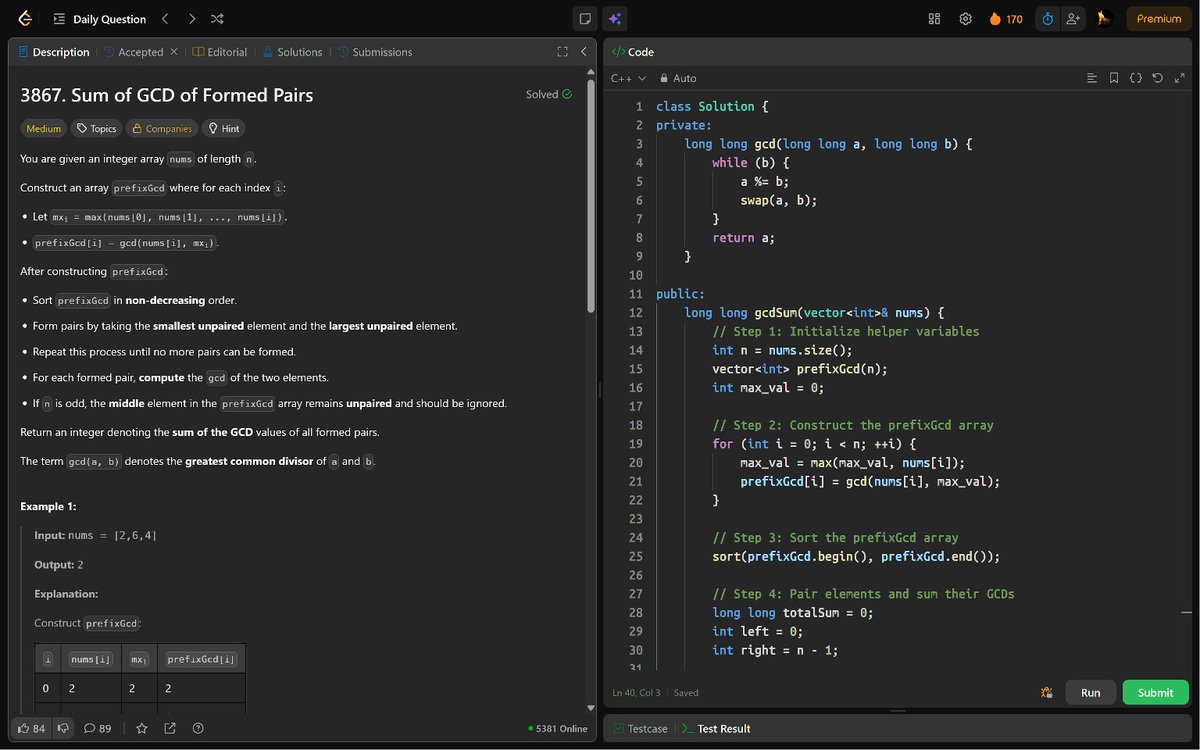Open the notes sticky icon

coord(585,19)
